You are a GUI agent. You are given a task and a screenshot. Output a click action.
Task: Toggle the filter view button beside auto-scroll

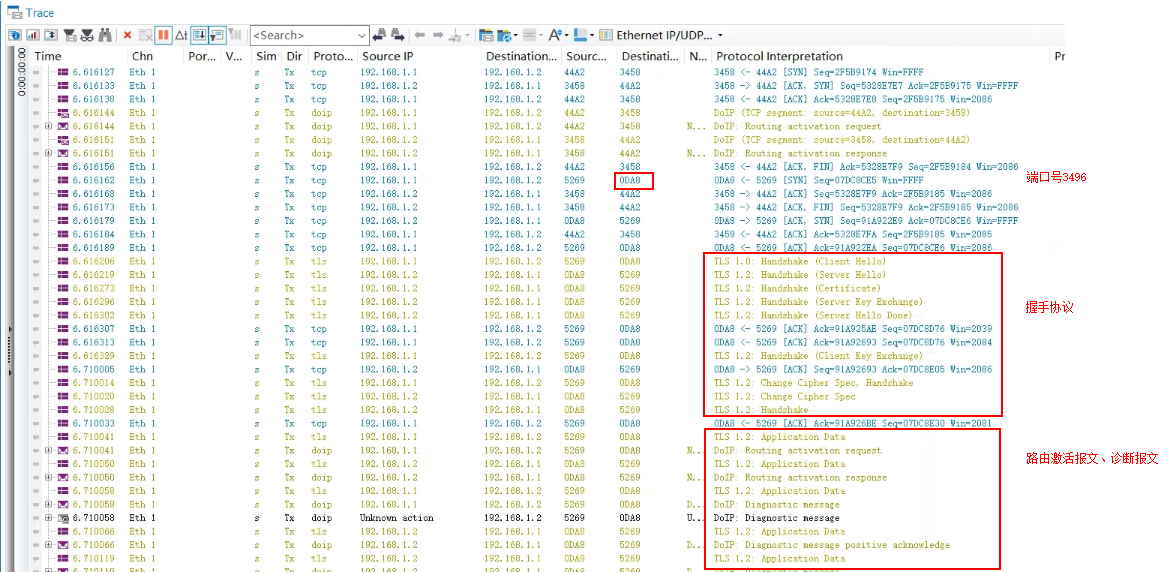217,35
